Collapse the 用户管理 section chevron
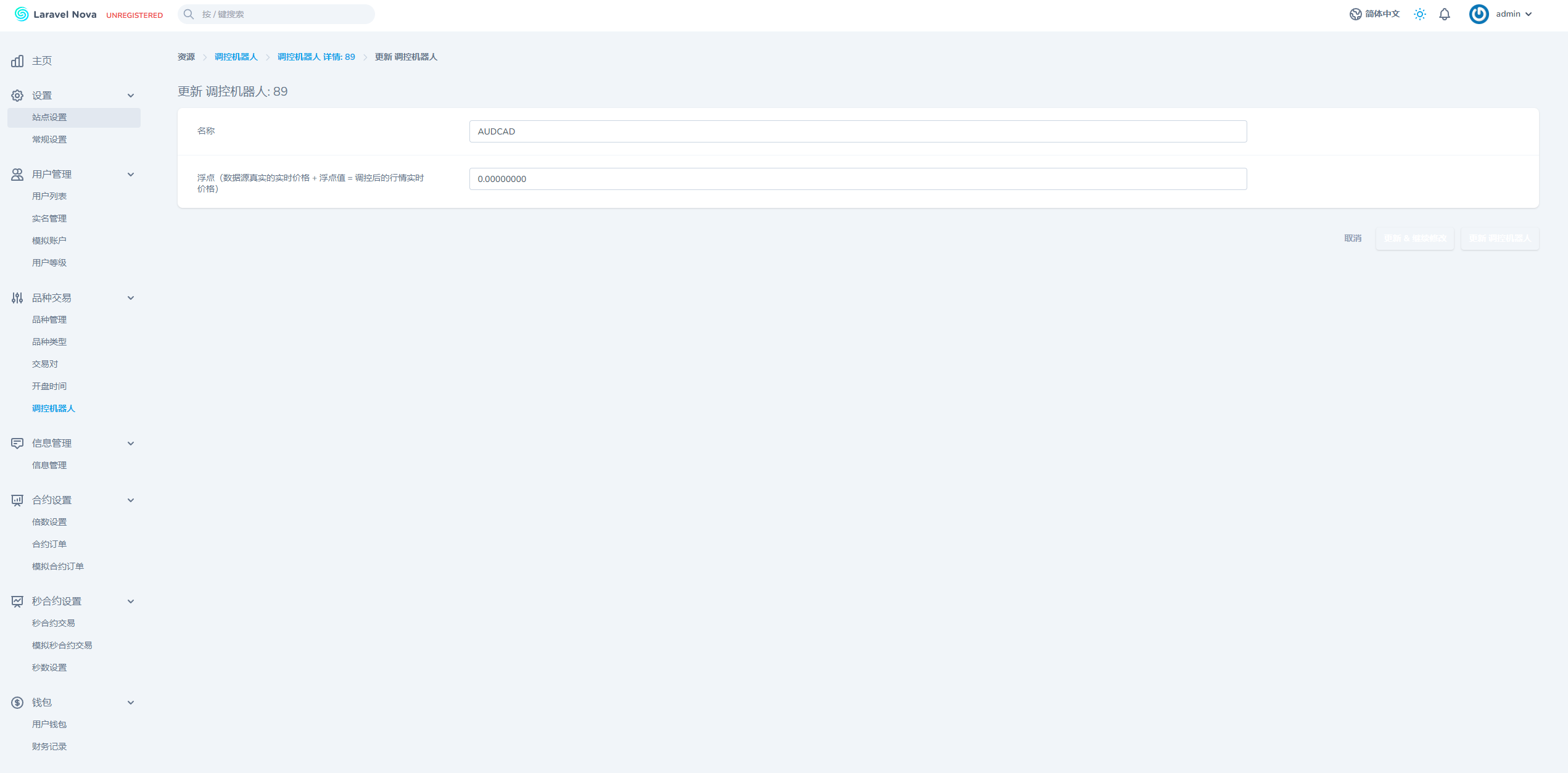 [131, 175]
